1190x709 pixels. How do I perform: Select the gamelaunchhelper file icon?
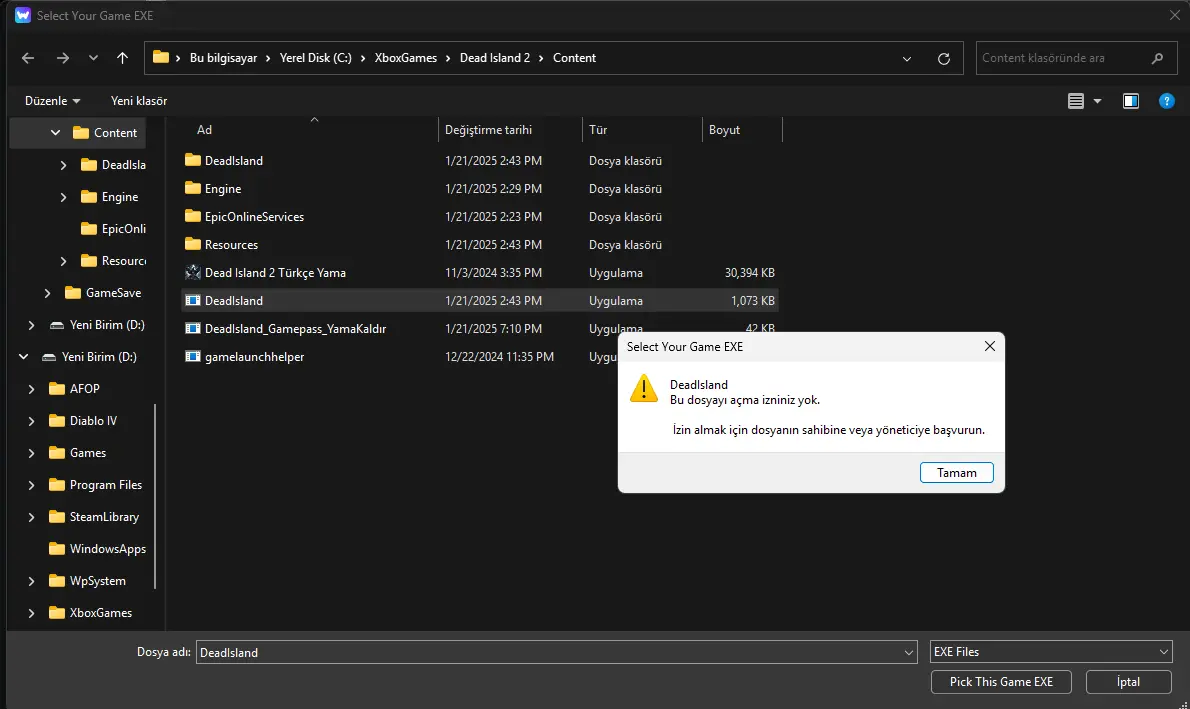tap(193, 357)
